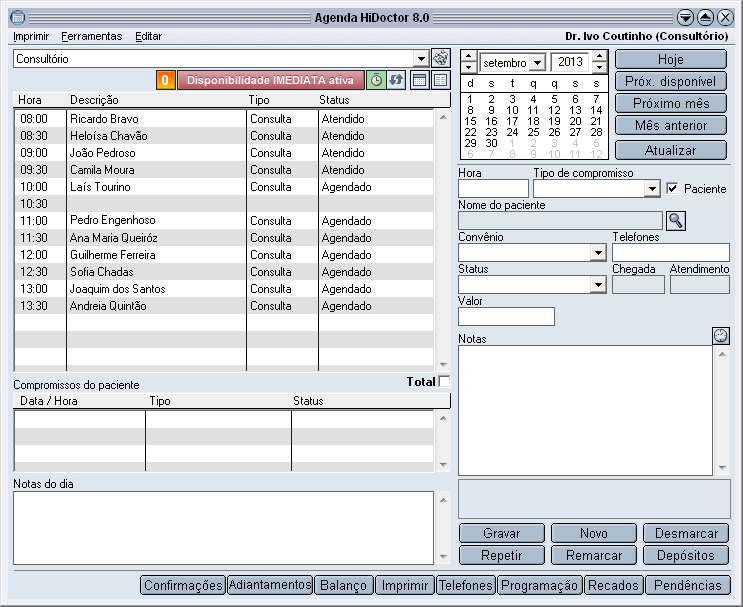
Task: Switch to calendar grid view icon
Action: tap(419, 80)
